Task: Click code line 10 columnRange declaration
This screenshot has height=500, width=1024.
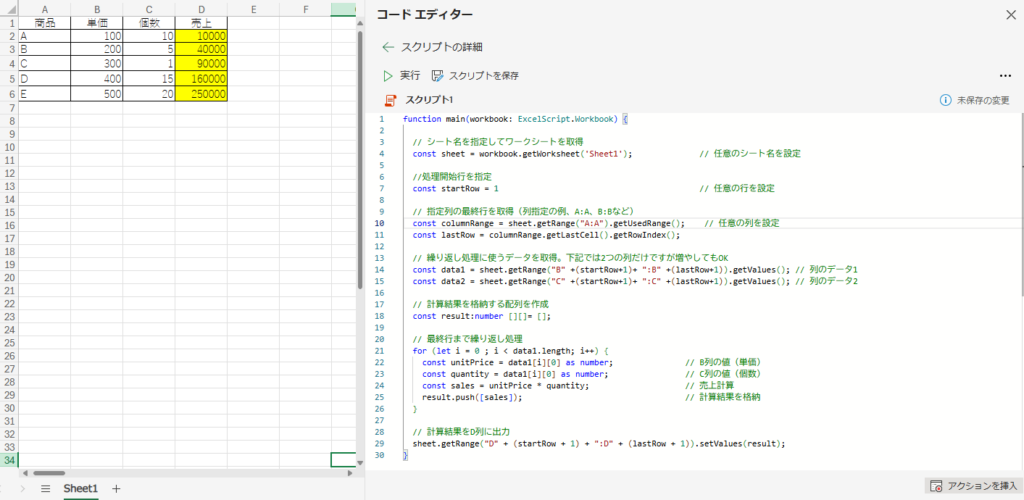Action: 549,223
